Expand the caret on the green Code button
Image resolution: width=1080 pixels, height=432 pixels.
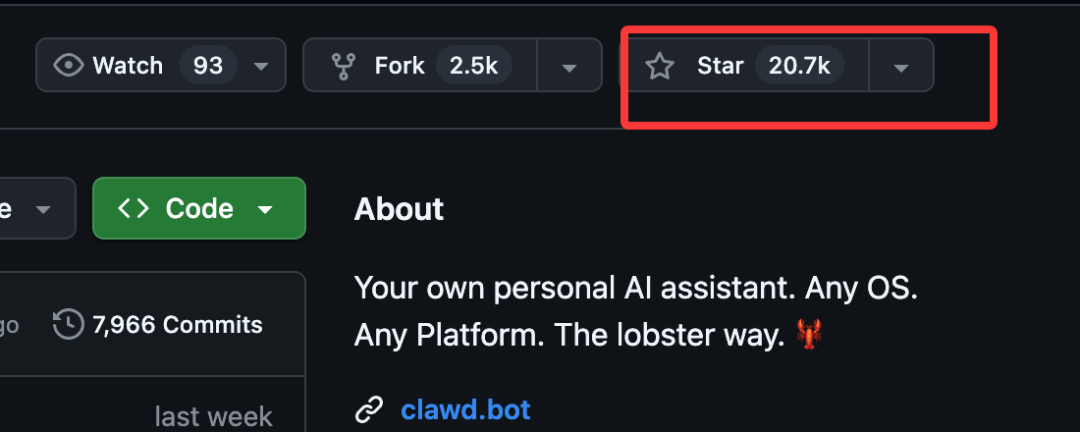pyautogui.click(x=265, y=209)
